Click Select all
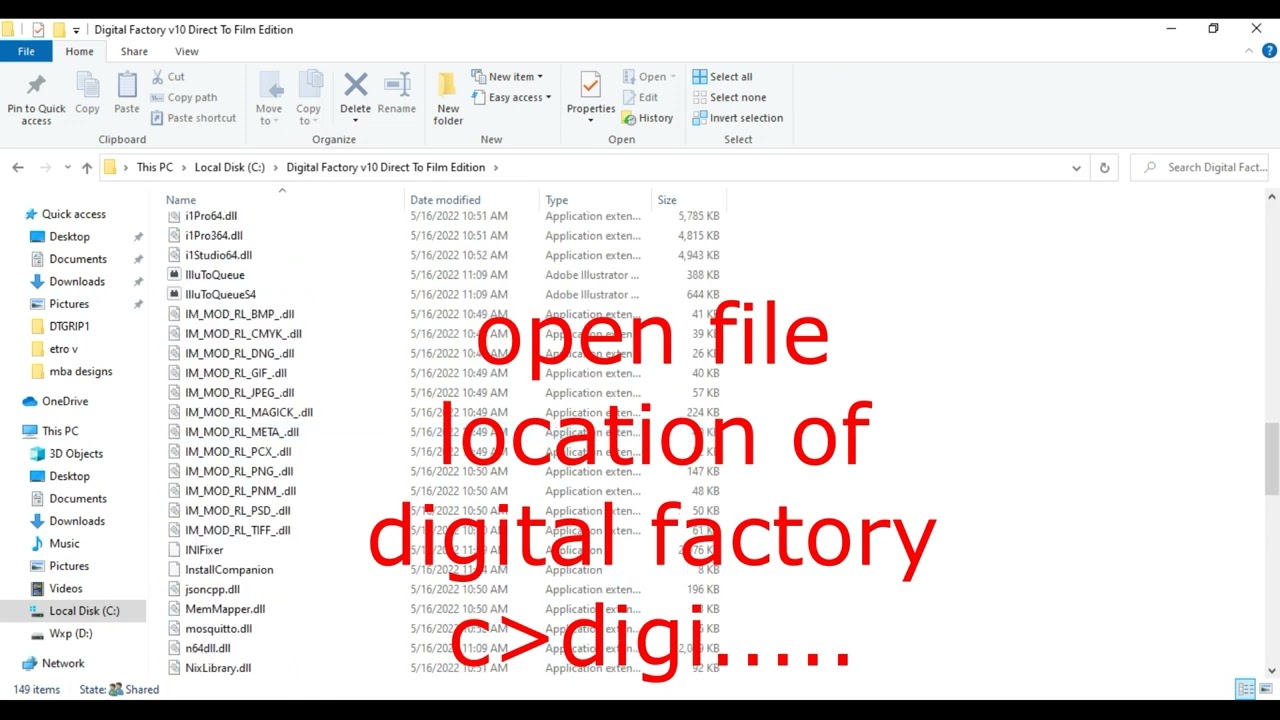Image resolution: width=1280 pixels, height=720 pixels. click(722, 77)
